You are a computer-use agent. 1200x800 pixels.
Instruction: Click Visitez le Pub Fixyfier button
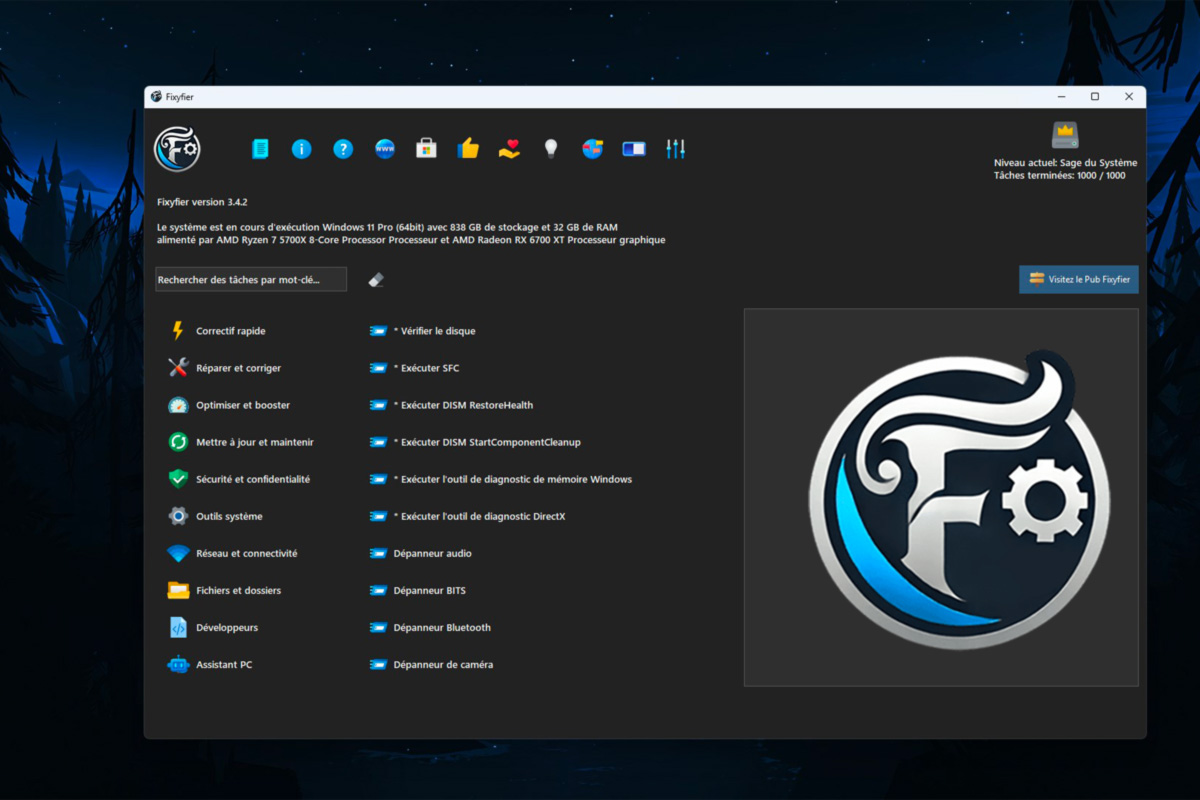tap(1079, 280)
